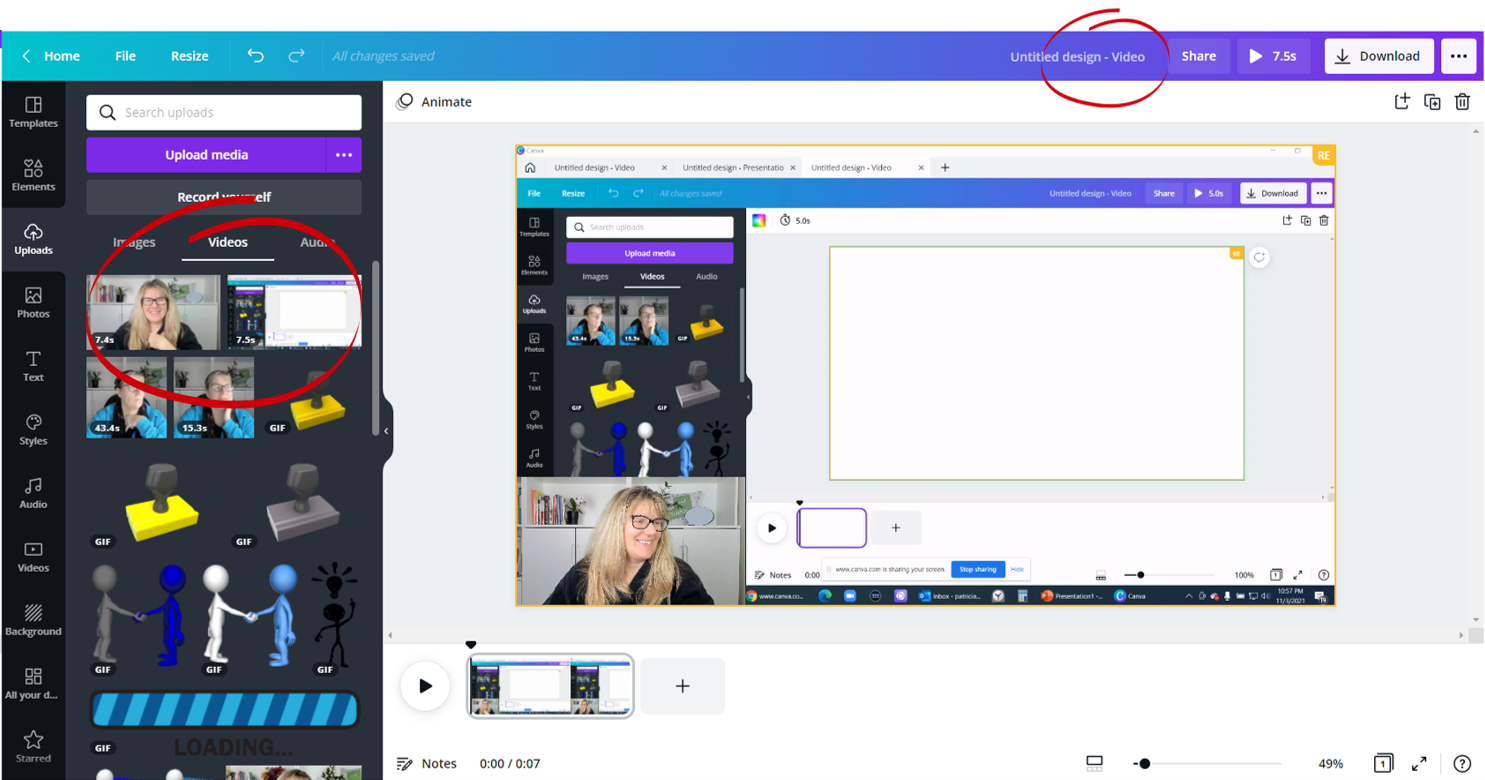Adjust the zoom slider handle
Image resolution: width=1485 pixels, height=780 pixels.
tap(1144, 763)
